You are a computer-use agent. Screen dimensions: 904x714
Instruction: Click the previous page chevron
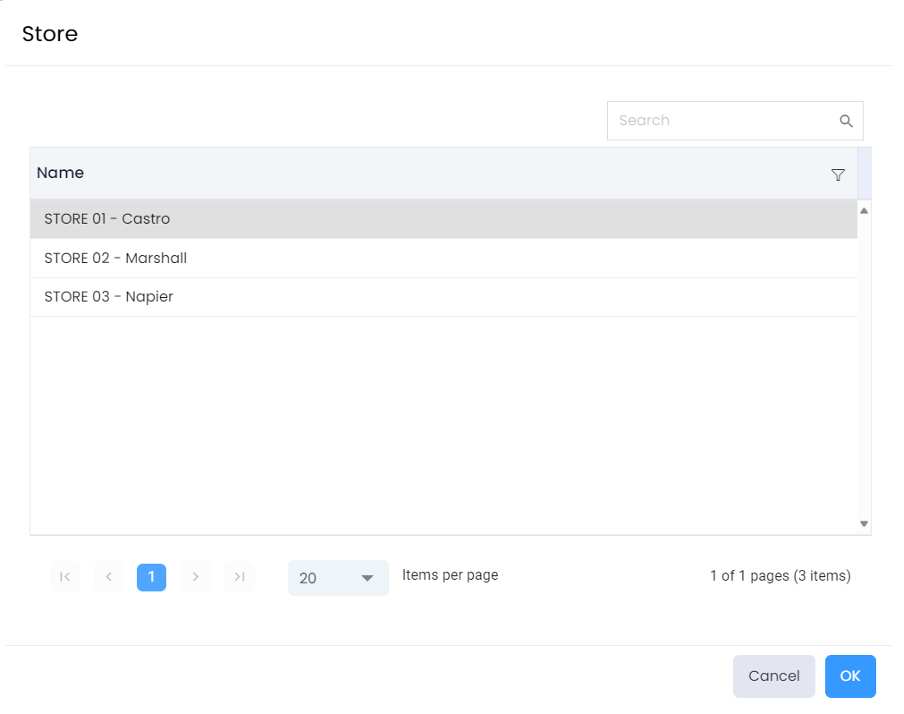pos(108,577)
